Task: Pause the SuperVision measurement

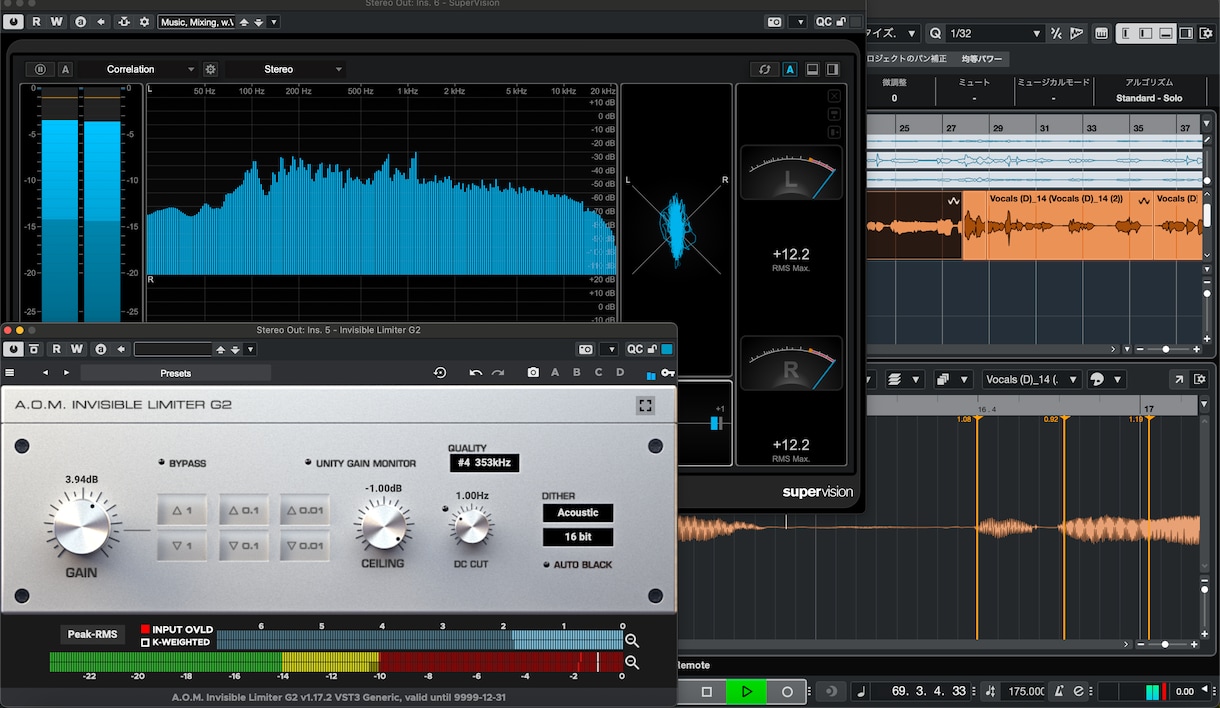Action: (40, 69)
